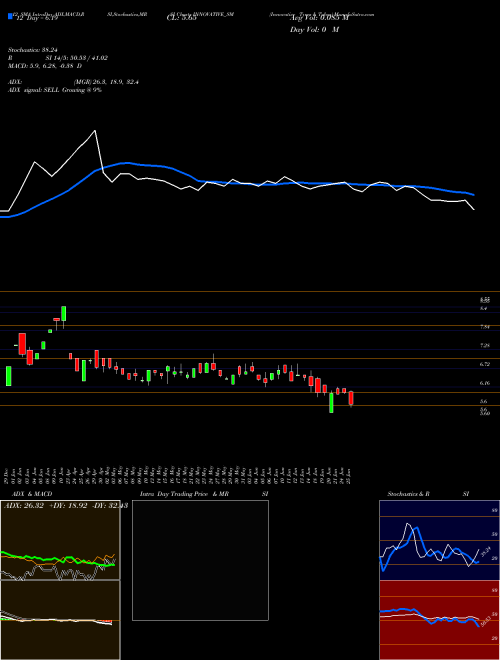This screenshot has height=660, width=500.
Task: Click the last red candlestick on the chart
Action: click(x=351, y=398)
